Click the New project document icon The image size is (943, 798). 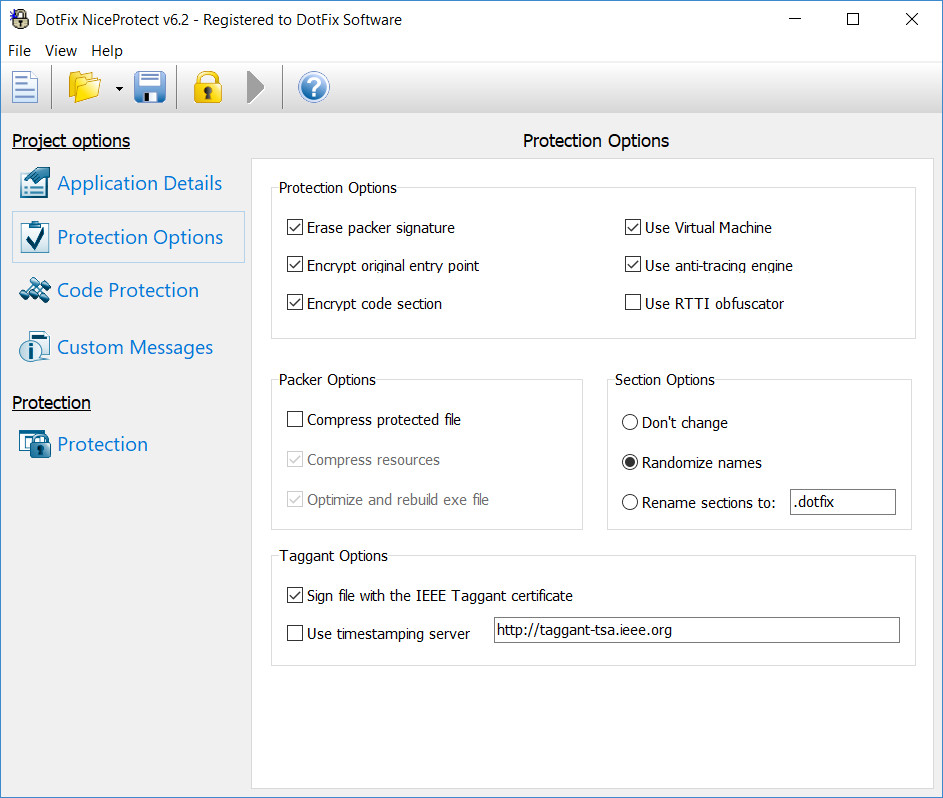(x=25, y=87)
